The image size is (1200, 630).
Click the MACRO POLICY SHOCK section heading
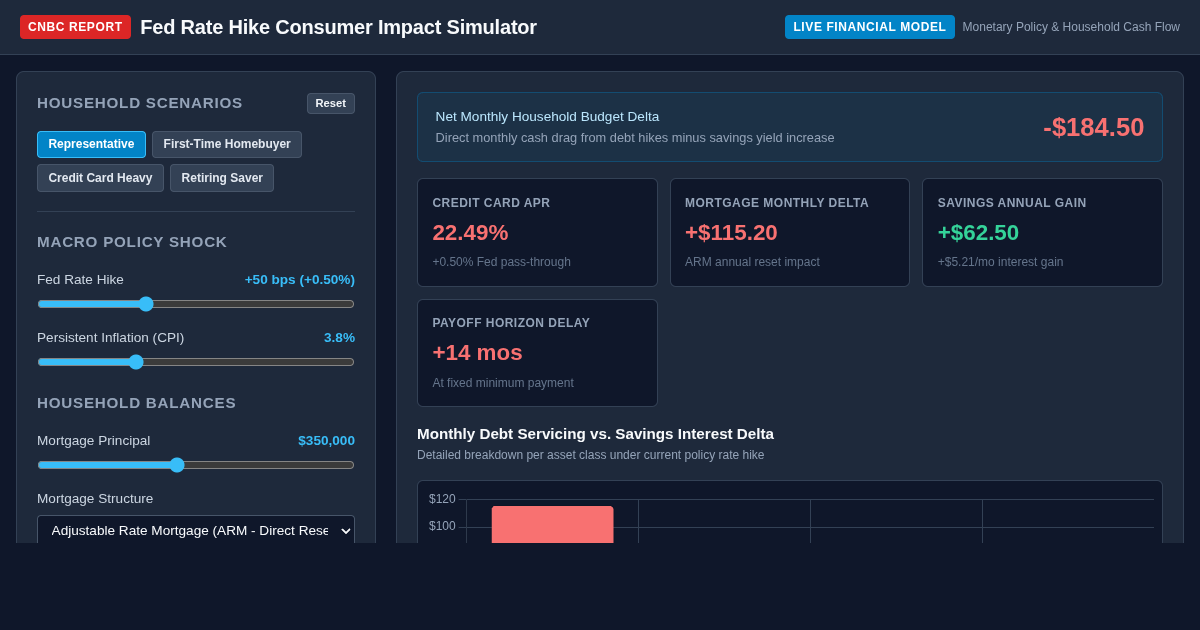132,241
